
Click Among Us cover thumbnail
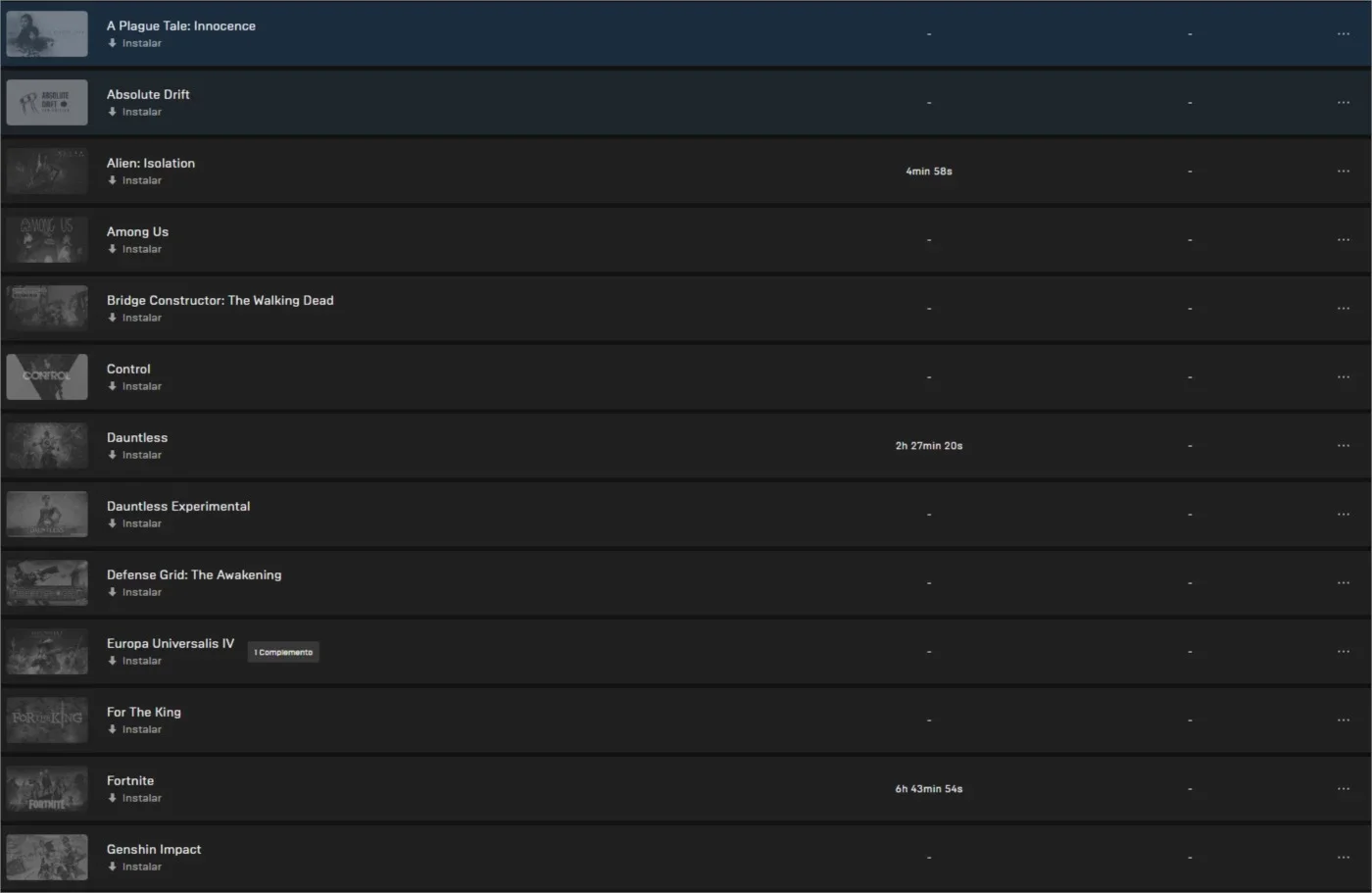(47, 240)
